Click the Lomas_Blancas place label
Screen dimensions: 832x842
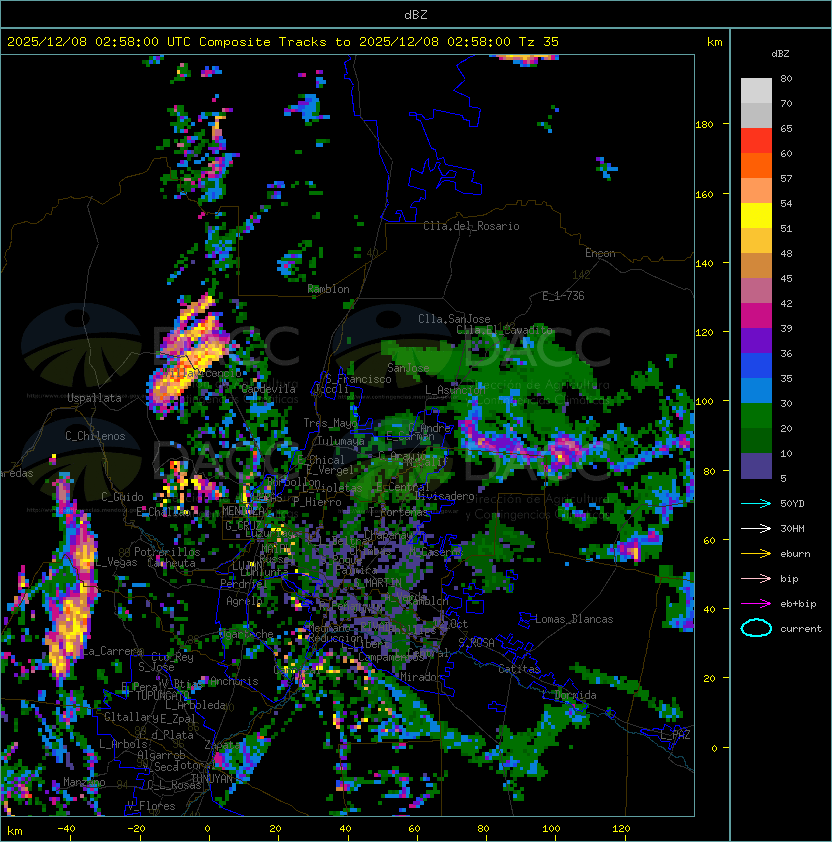coord(574,619)
